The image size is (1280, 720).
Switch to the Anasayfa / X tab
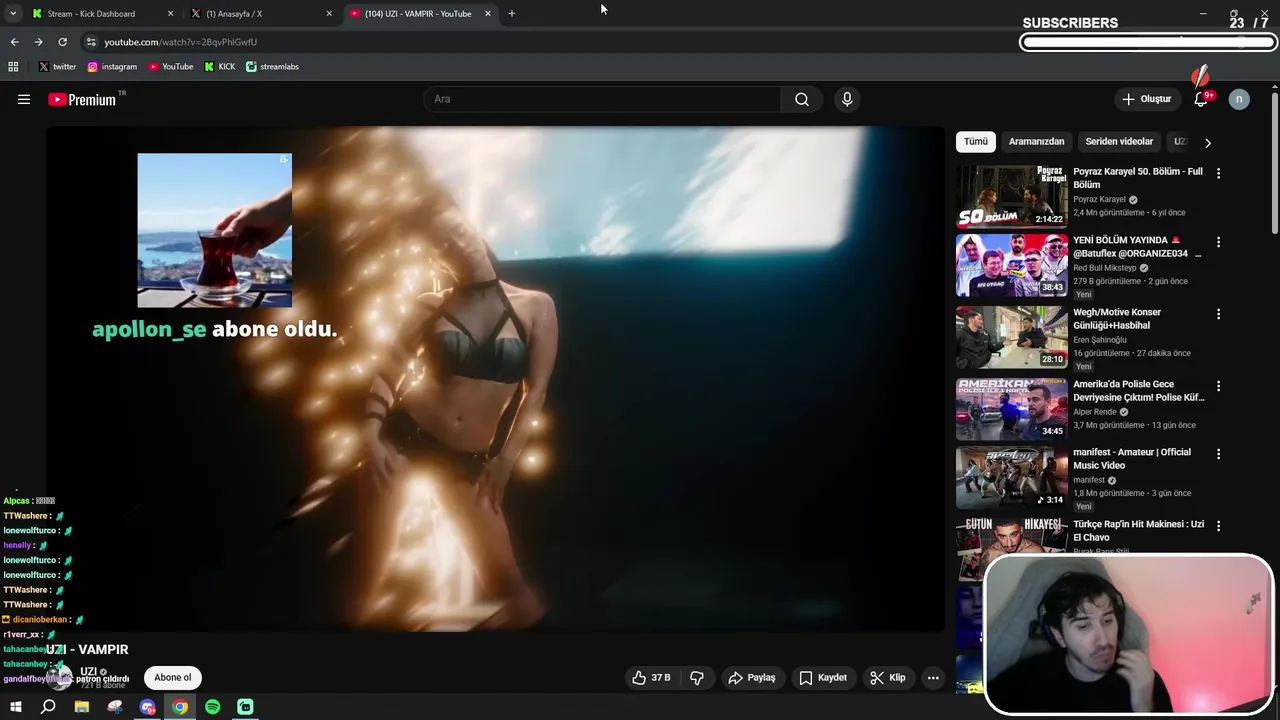[x=262, y=14]
